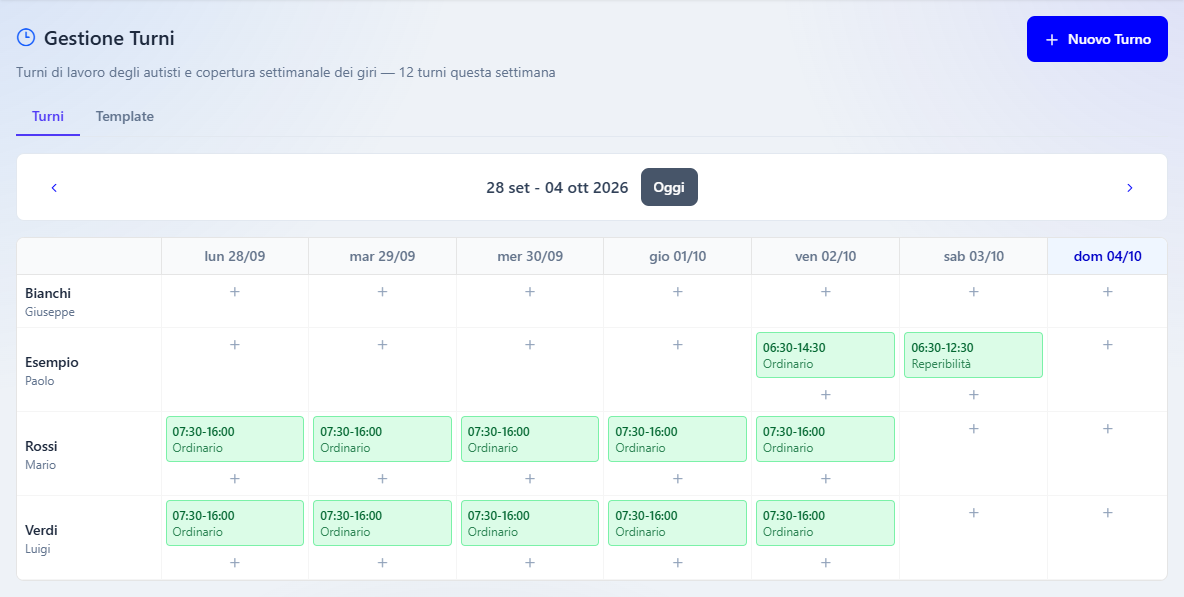The image size is (1184, 597).
Task: Add another shift for Rossi on gio 01/10
Action: [678, 479]
